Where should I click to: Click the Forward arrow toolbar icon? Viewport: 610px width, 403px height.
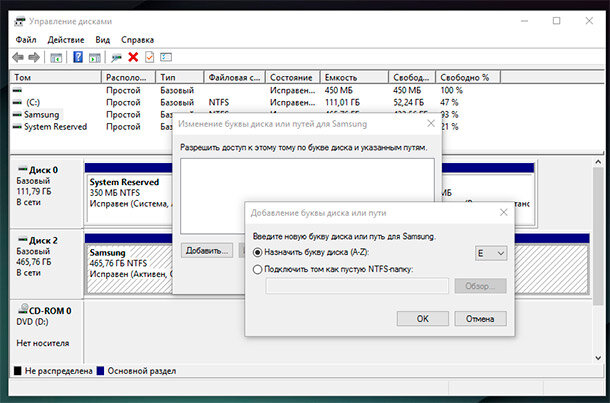pyautogui.click(x=34, y=58)
